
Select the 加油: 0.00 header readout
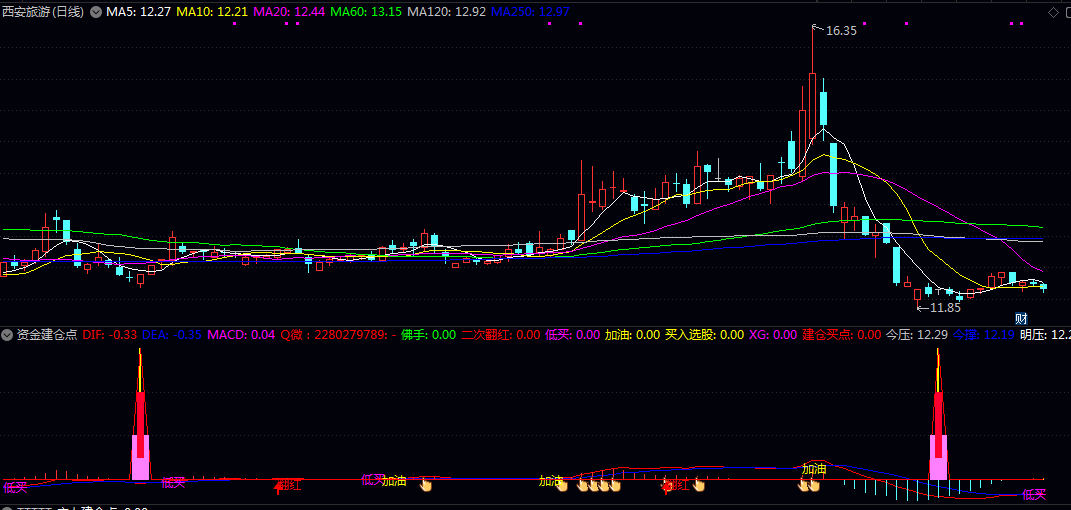point(632,335)
